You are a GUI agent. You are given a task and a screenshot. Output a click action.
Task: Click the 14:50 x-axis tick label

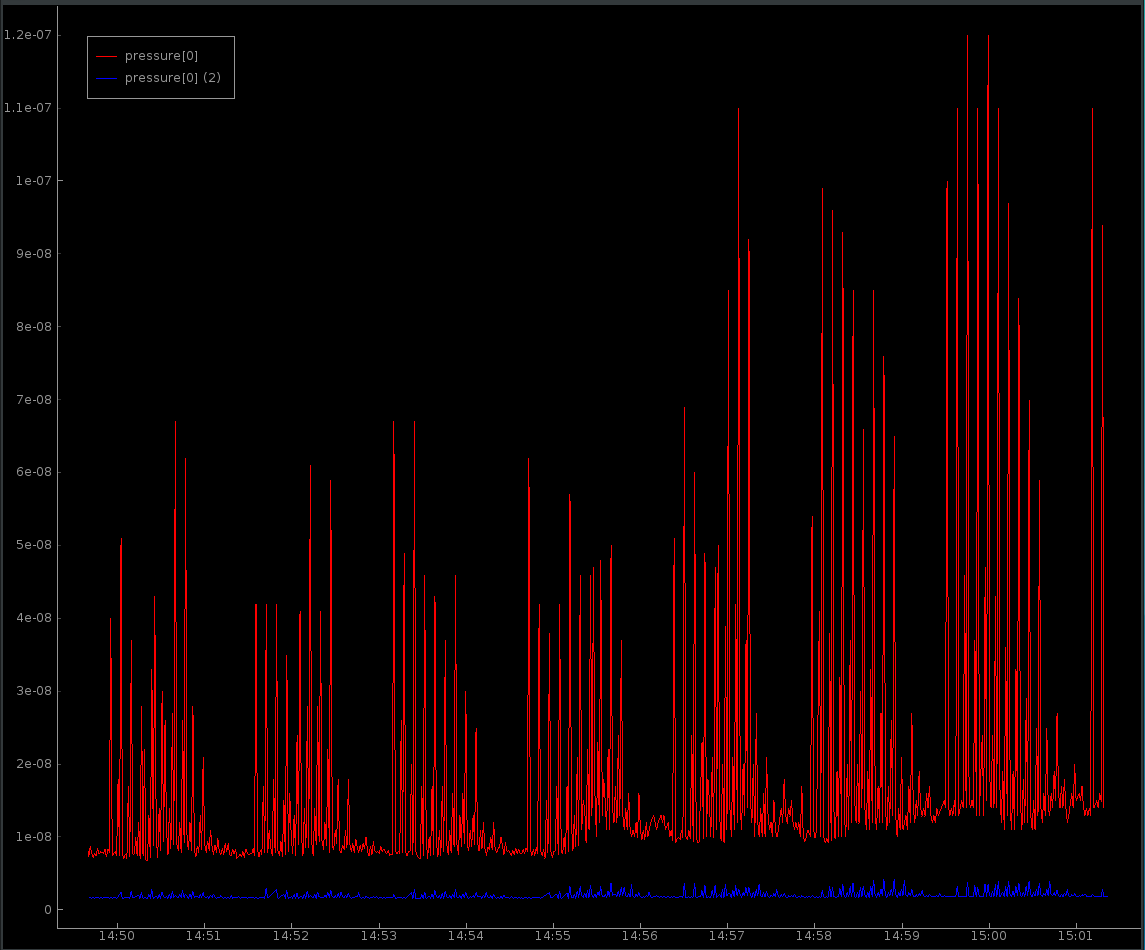pyautogui.click(x=117, y=936)
